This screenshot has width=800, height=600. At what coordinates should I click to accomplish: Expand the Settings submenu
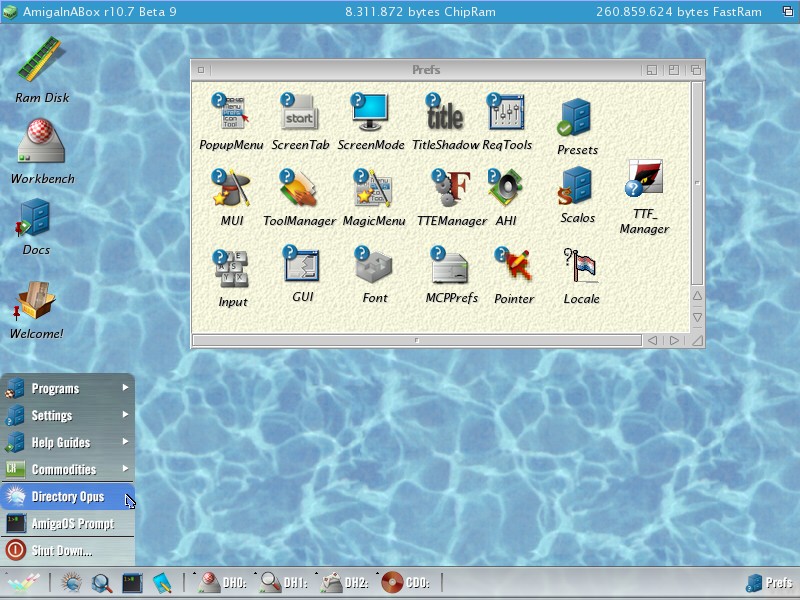click(67, 415)
